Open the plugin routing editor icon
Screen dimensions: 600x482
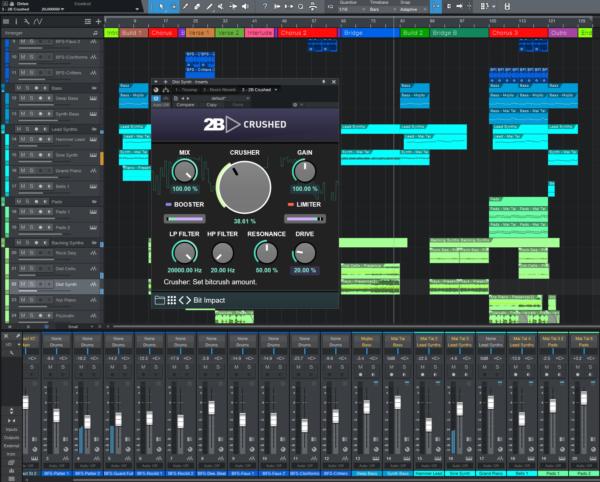point(166,90)
